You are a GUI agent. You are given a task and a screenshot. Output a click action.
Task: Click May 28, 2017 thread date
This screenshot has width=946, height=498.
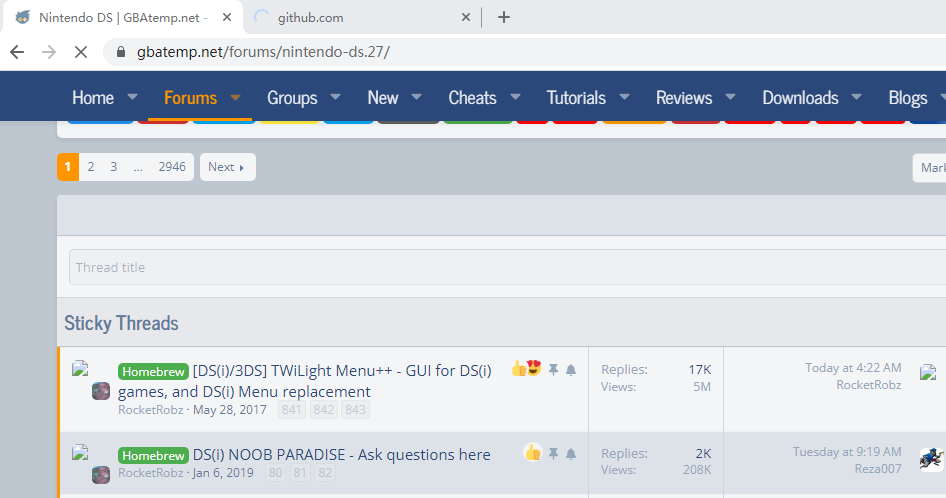coord(230,410)
